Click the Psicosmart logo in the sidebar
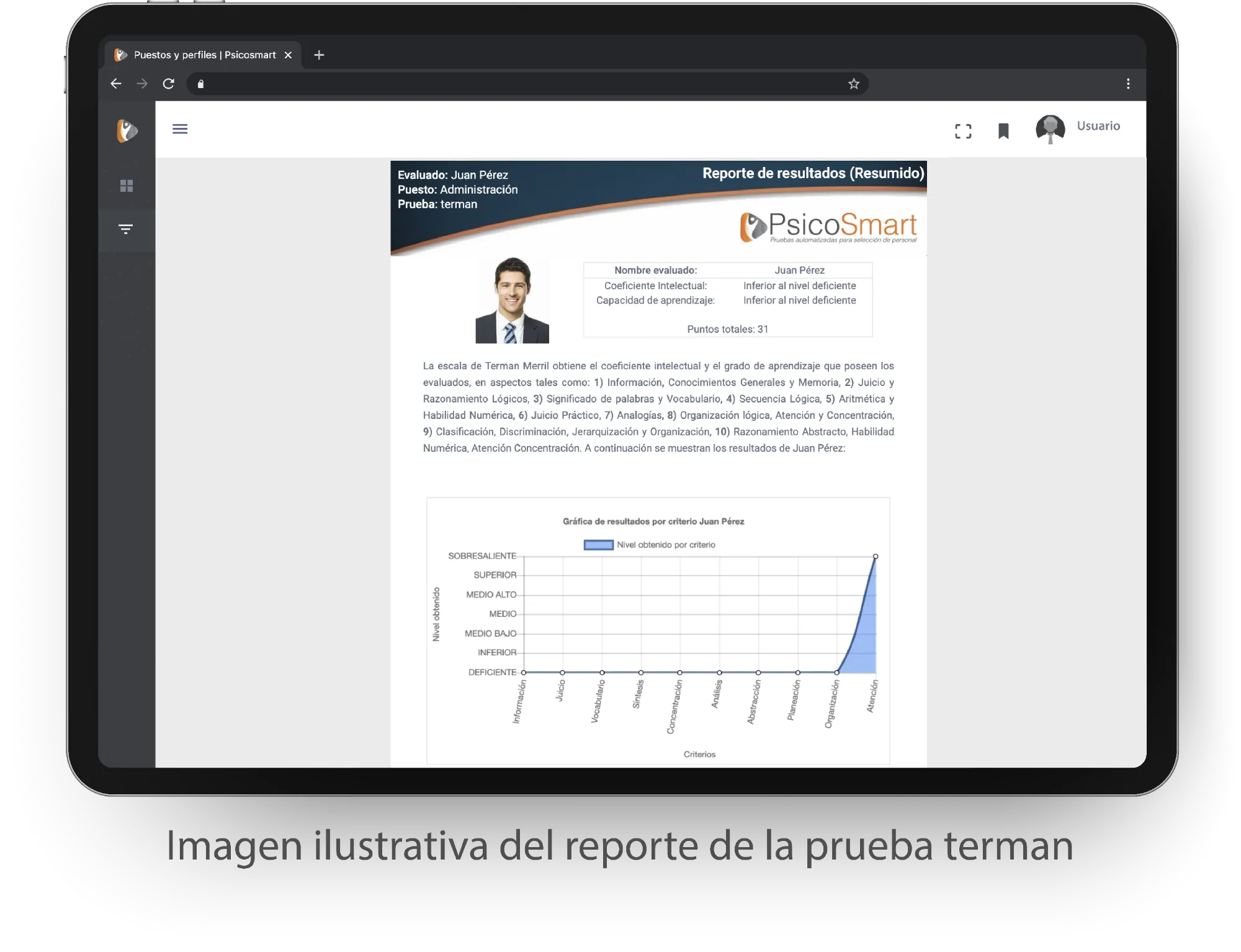 point(127,131)
